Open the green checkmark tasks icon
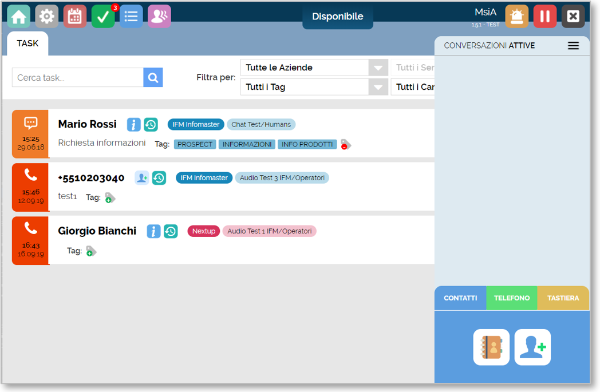This screenshot has height=392, width=600. pos(103,16)
